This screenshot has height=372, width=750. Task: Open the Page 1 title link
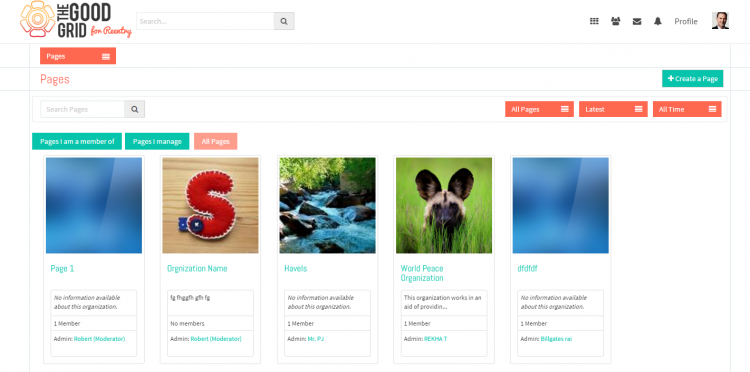[x=62, y=268]
